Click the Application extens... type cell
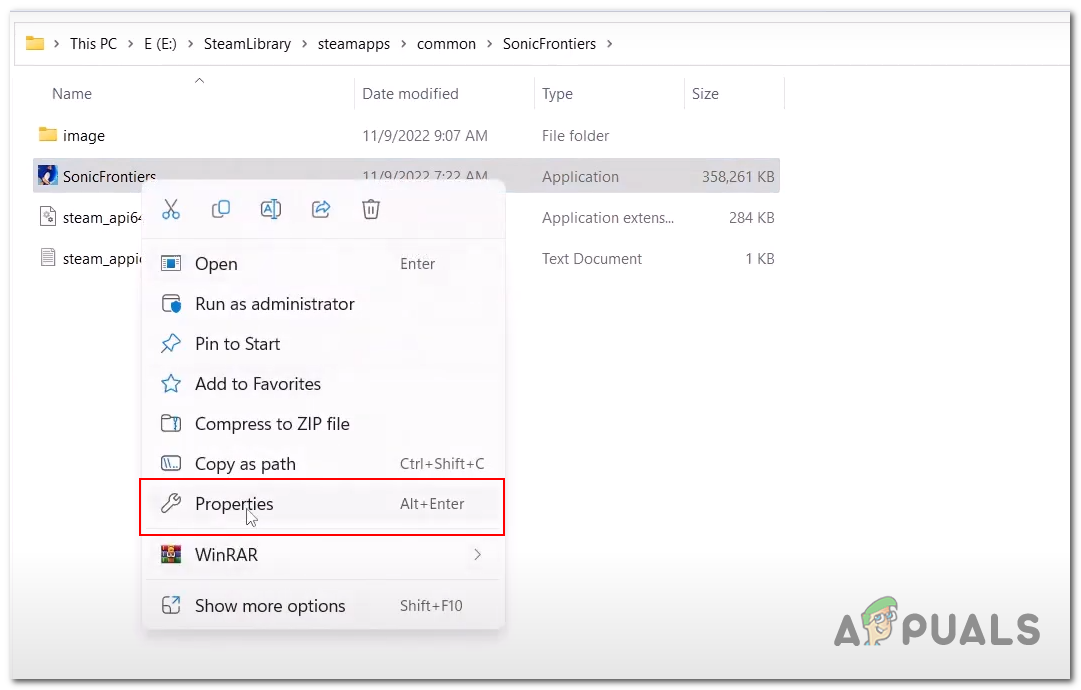Viewport: 1081px width, 690px height. [608, 218]
